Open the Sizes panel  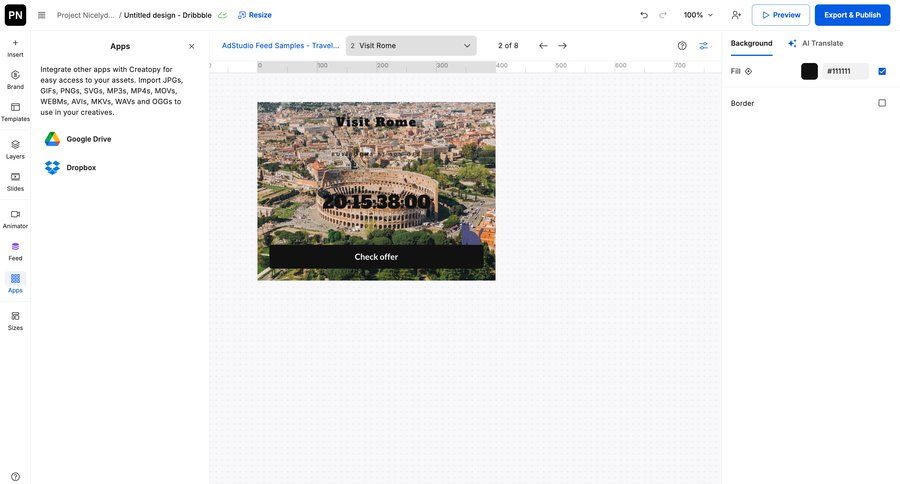pos(15,320)
